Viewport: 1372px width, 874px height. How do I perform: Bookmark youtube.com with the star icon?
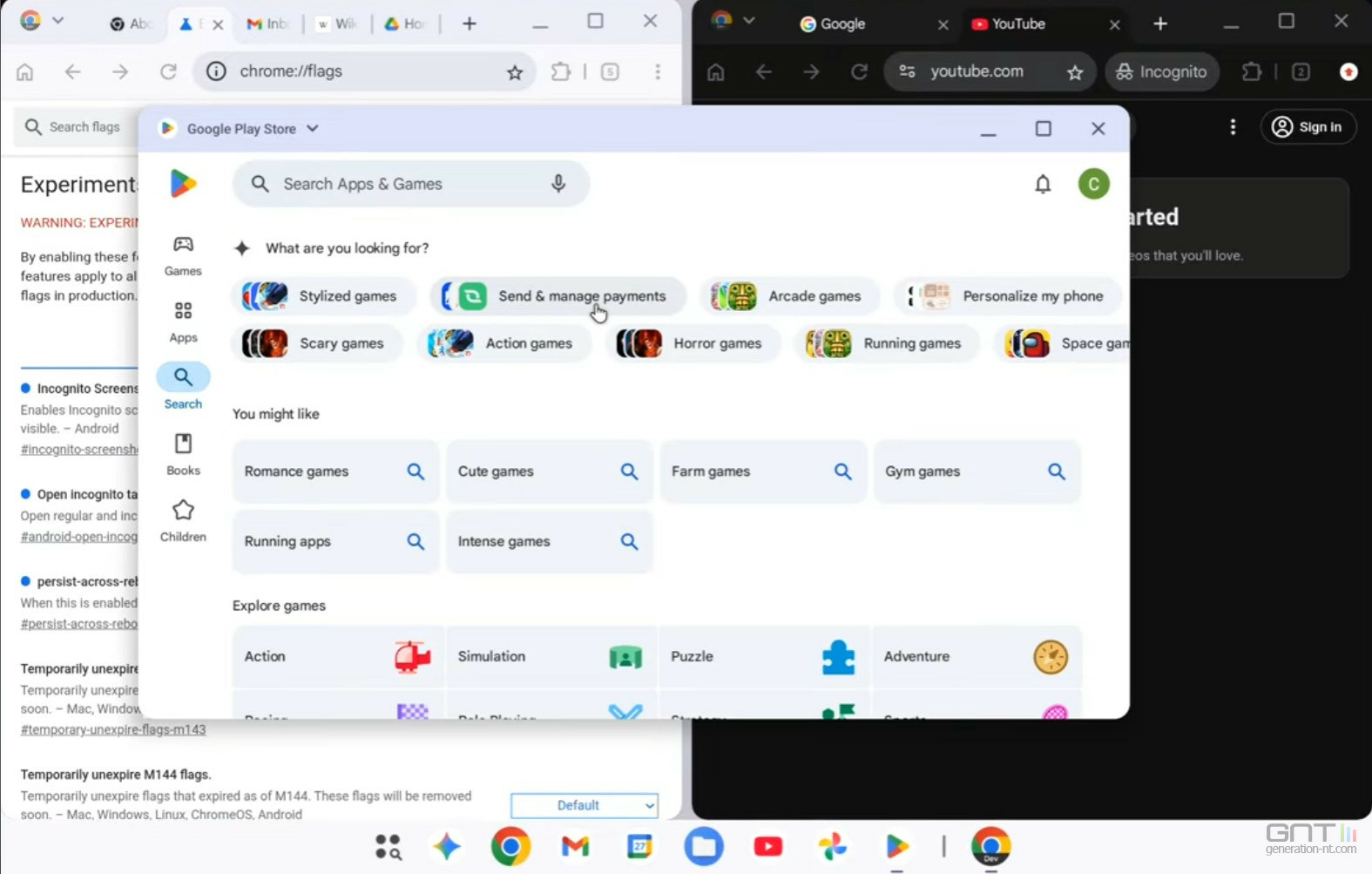tap(1075, 72)
